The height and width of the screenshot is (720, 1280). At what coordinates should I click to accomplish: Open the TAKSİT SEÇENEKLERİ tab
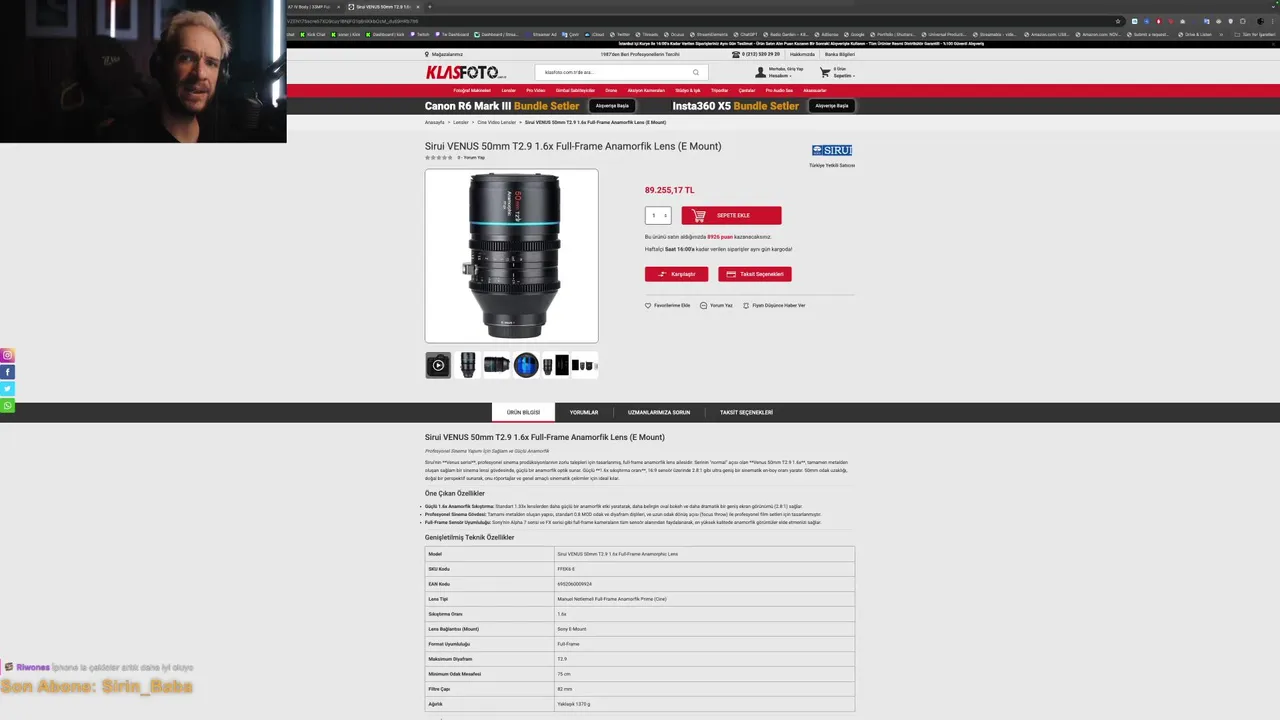click(x=746, y=412)
